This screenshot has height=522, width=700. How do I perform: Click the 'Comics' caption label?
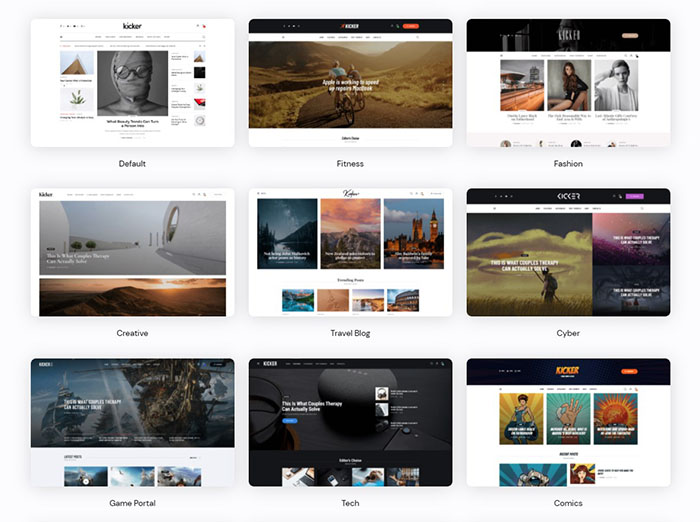(x=568, y=503)
